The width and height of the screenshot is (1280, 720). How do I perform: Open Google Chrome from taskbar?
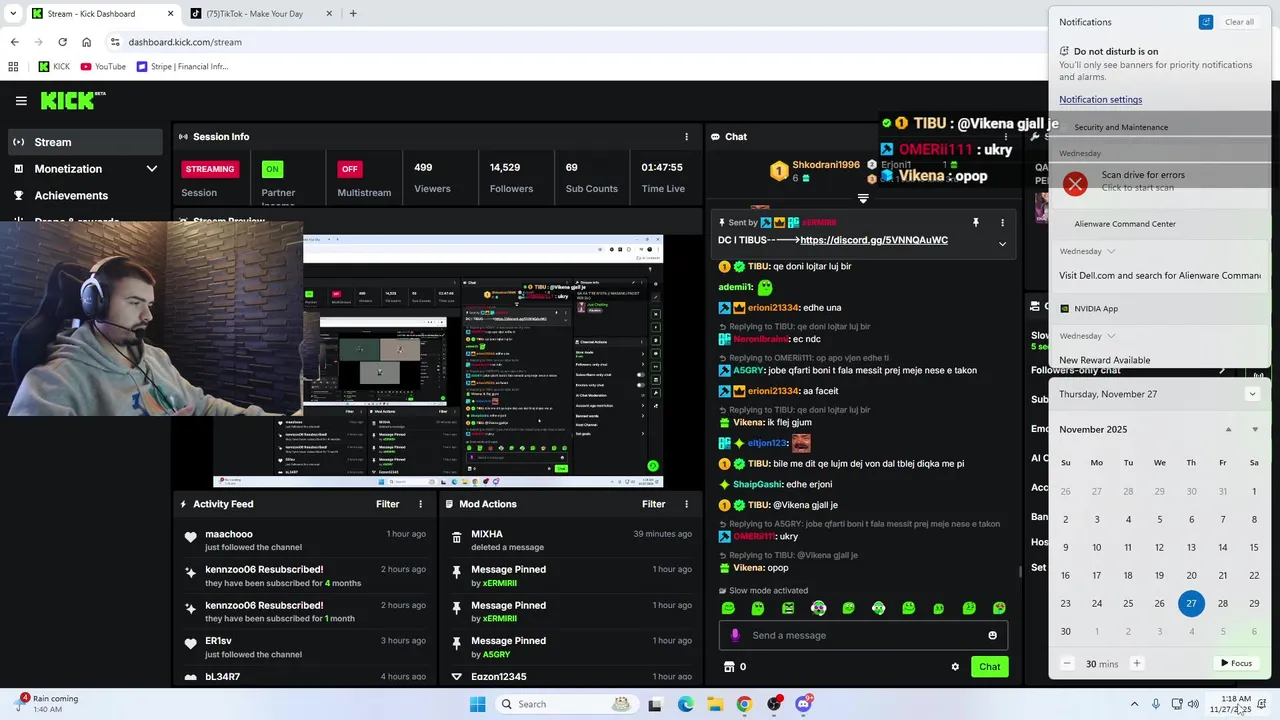pyautogui.click(x=744, y=704)
